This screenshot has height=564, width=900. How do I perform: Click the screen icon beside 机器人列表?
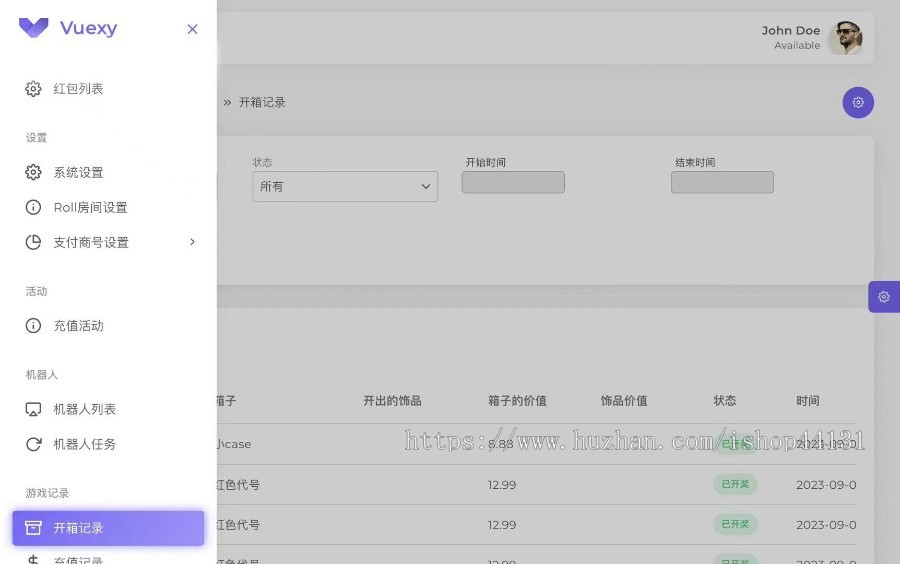coord(33,409)
